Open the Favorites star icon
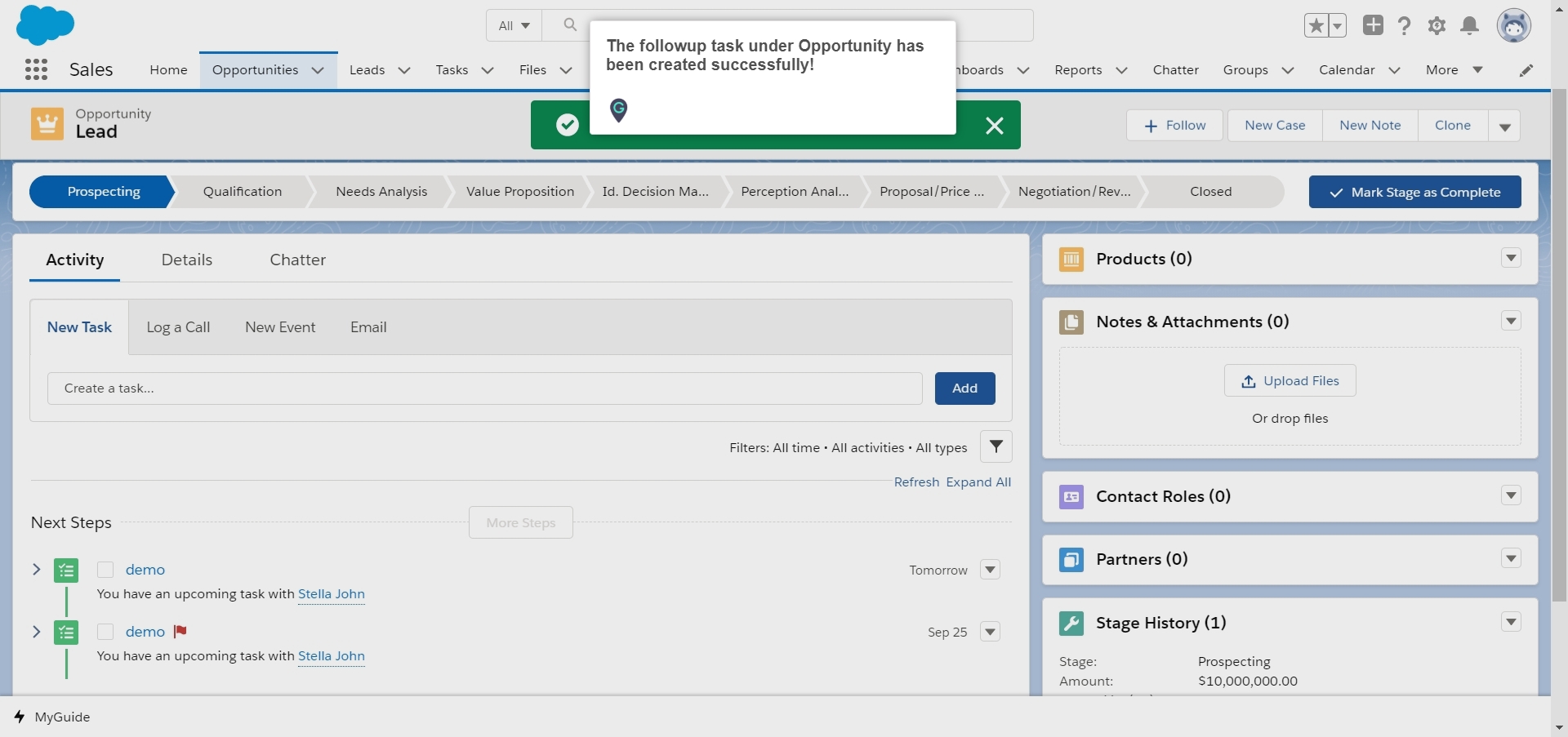This screenshot has height=737, width=1568. pos(1316,25)
